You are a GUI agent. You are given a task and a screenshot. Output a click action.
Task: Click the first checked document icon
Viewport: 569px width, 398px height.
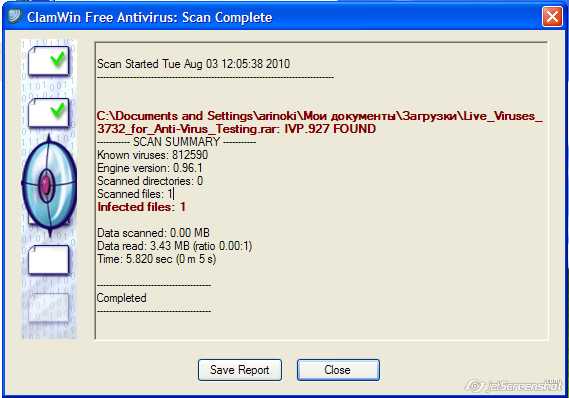click(48, 61)
